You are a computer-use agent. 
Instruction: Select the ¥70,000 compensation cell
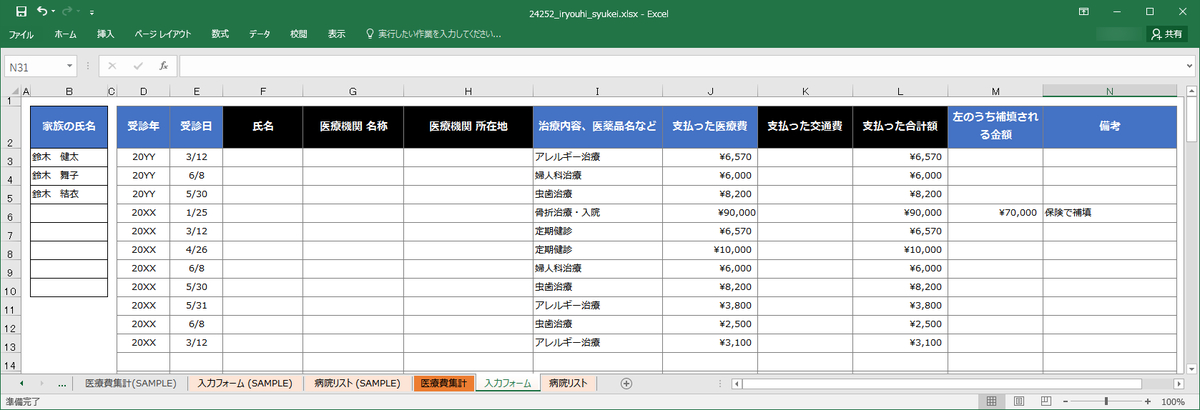tap(995, 213)
